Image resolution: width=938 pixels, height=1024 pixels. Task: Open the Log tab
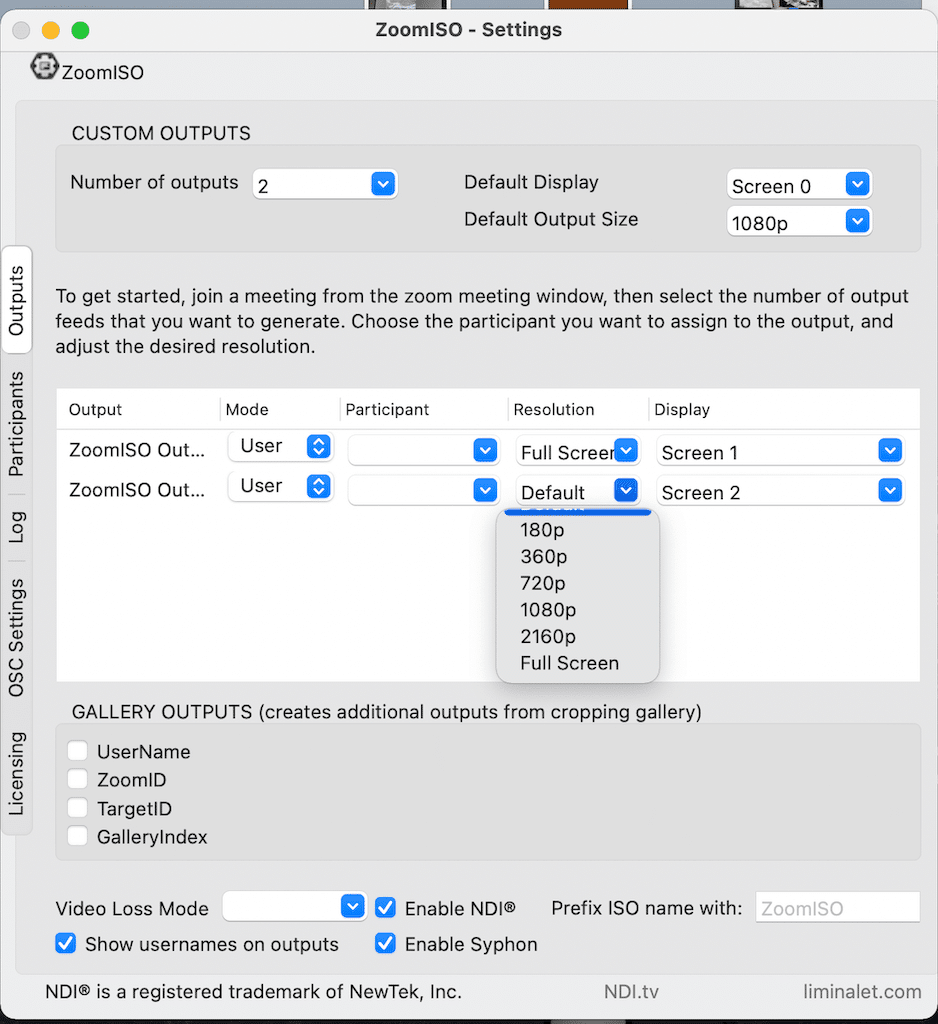tap(16, 527)
